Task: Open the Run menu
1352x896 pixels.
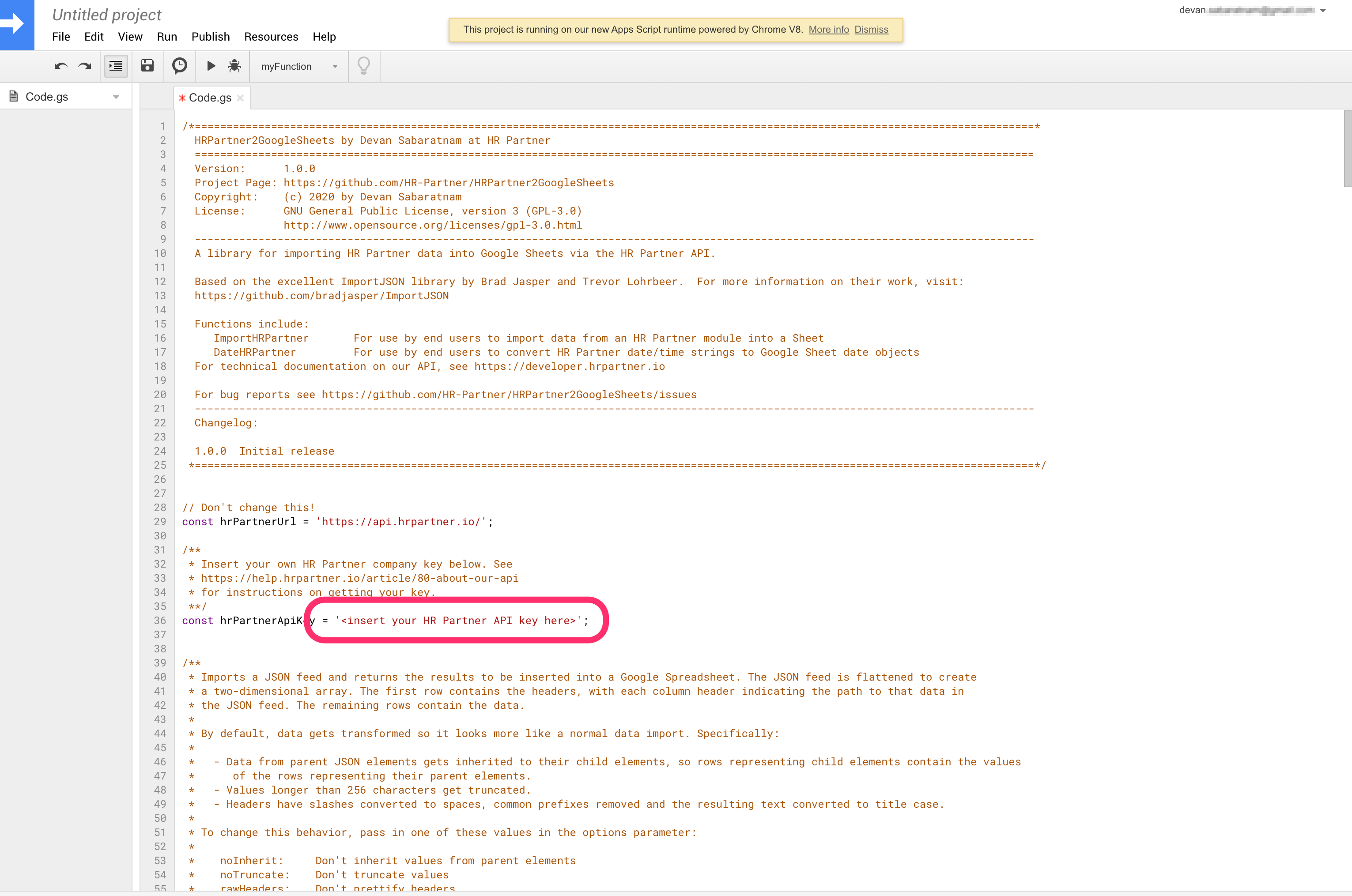Action: tap(167, 37)
